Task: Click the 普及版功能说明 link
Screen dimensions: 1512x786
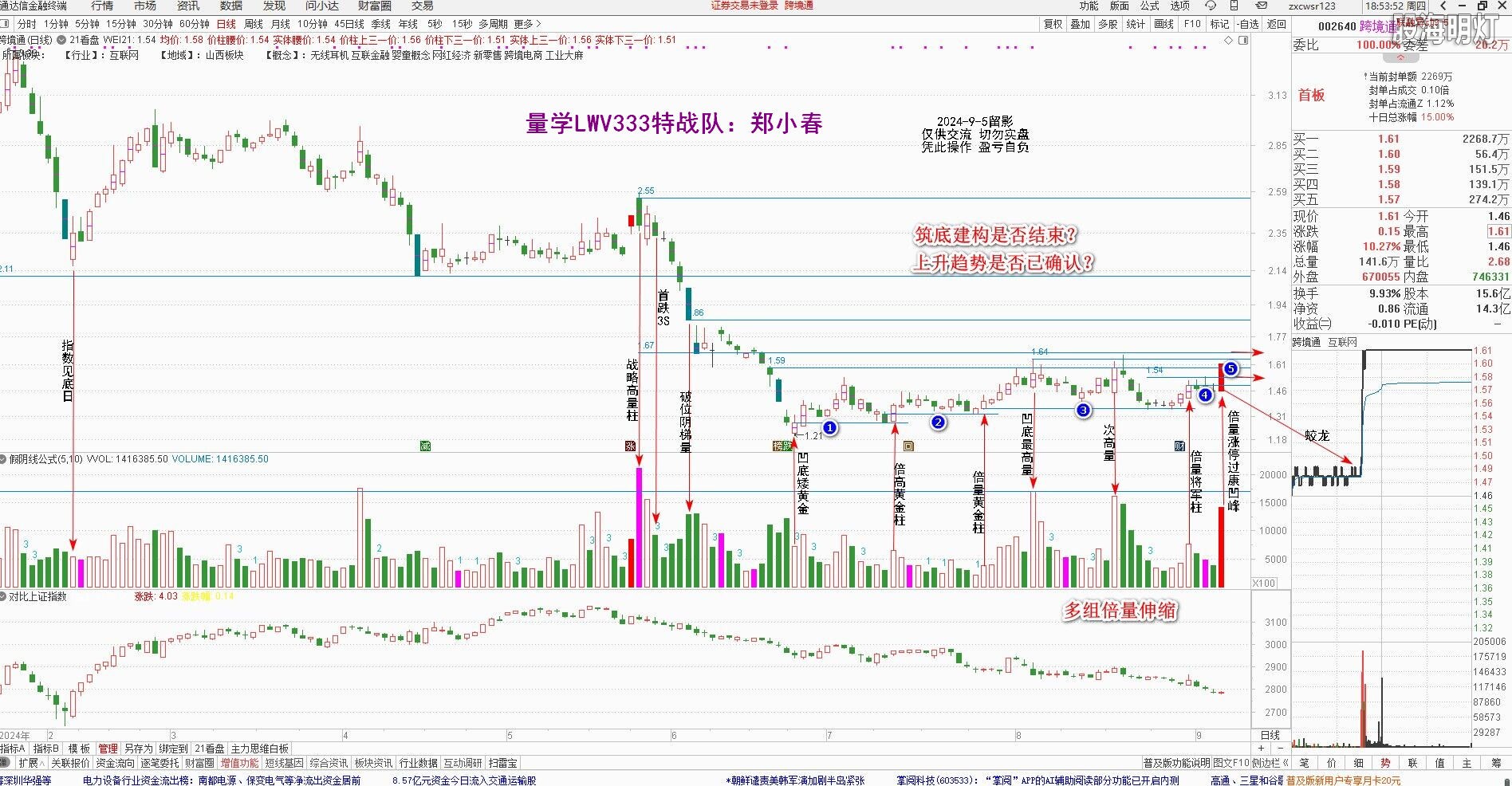Action: point(1176,763)
